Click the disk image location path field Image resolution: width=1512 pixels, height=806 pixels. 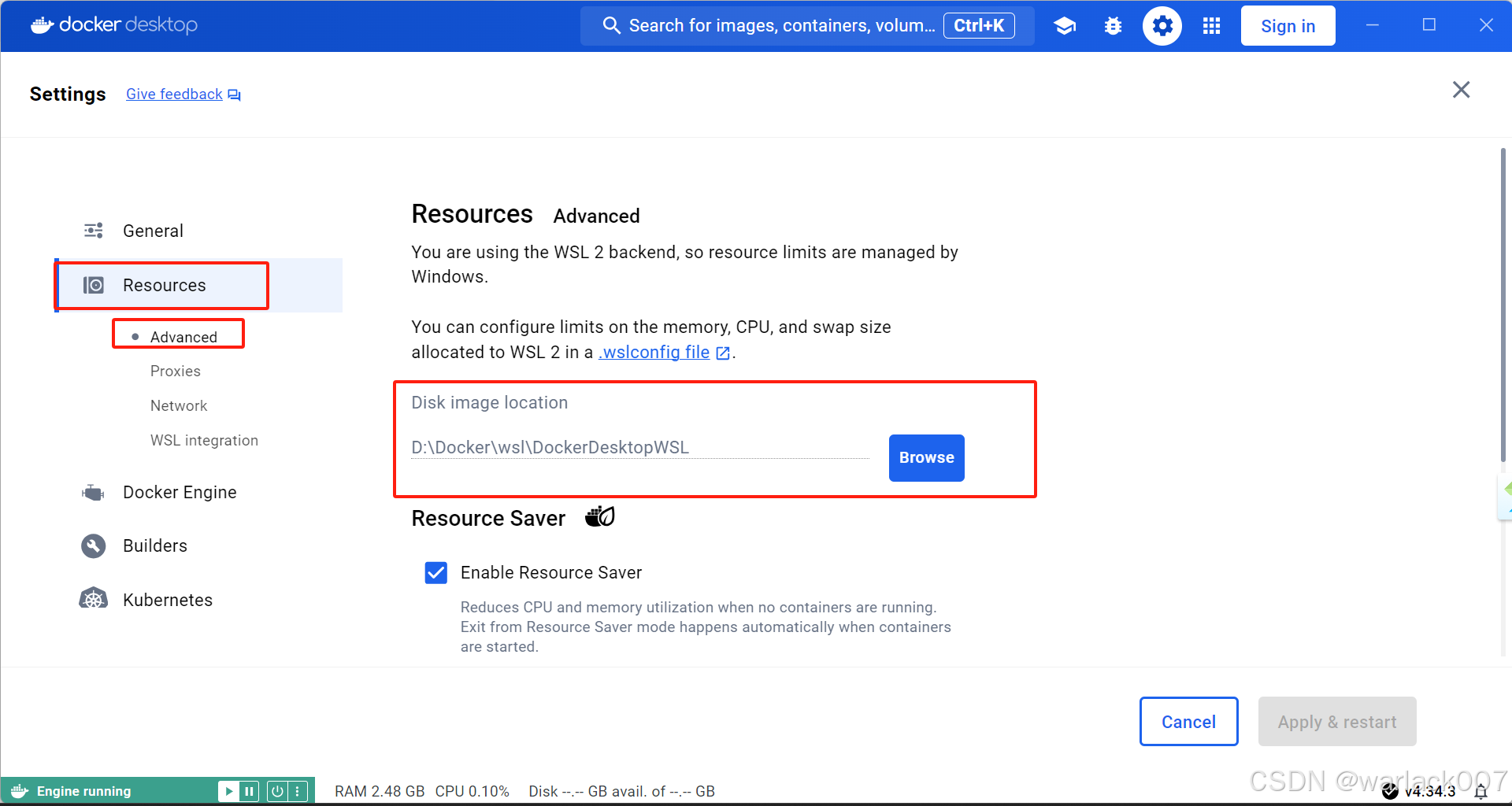pyautogui.click(x=639, y=447)
